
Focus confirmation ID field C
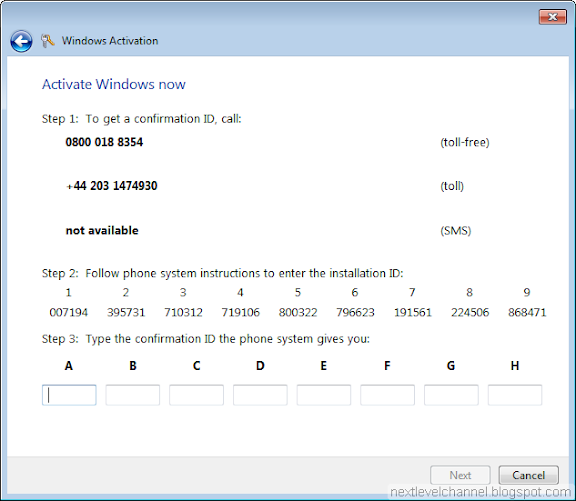pyautogui.click(x=197, y=395)
